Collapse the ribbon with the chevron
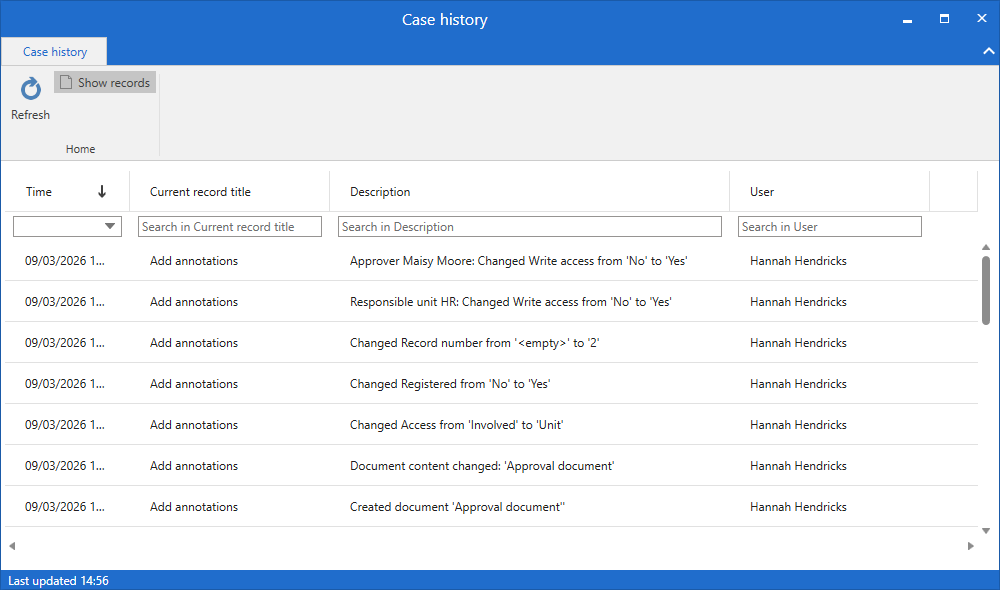 click(x=989, y=51)
